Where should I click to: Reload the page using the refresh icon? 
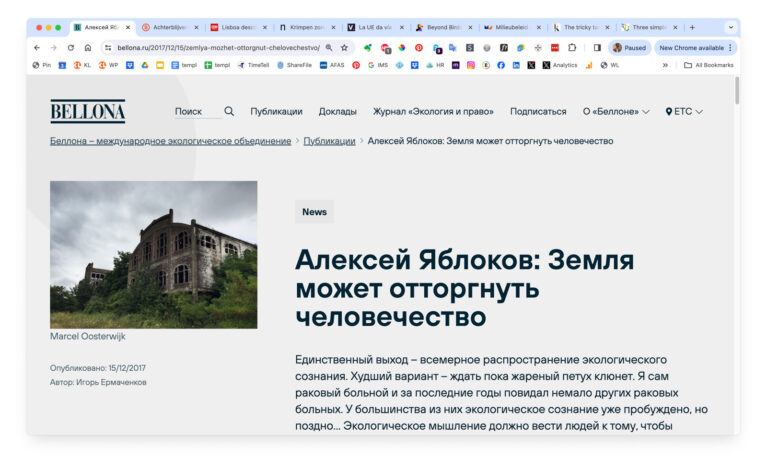(x=70, y=47)
